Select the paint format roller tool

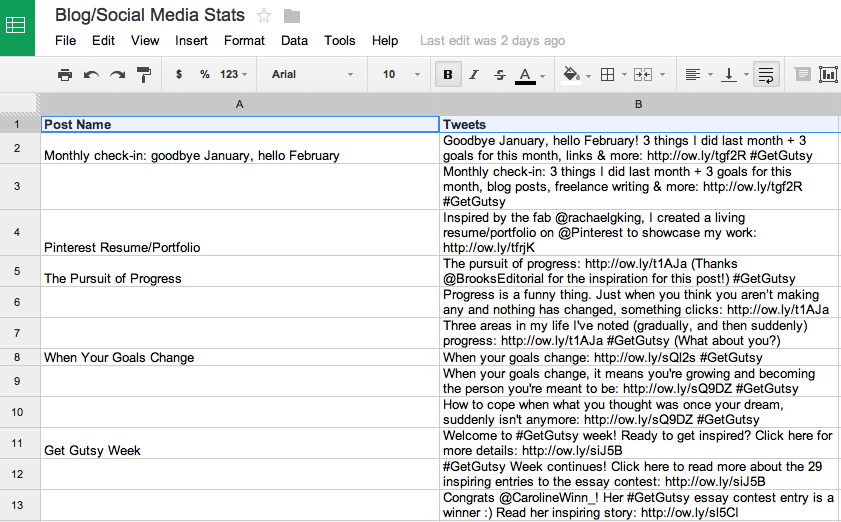pyautogui.click(x=144, y=75)
